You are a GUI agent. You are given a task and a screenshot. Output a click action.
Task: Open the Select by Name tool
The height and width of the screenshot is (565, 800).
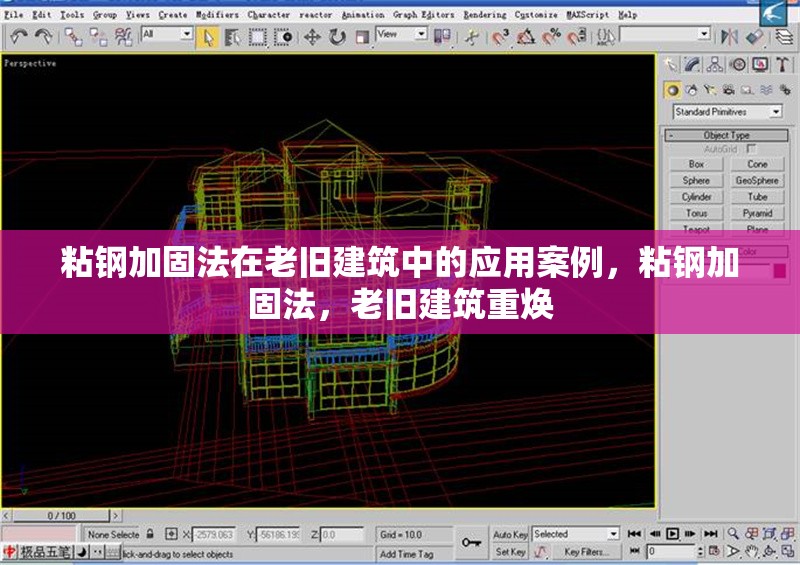pos(233,37)
